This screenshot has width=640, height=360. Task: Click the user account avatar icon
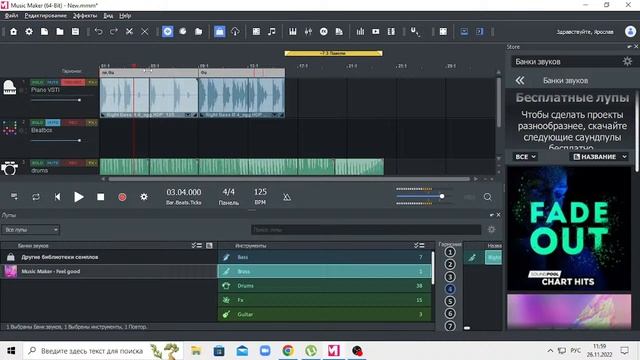click(x=630, y=31)
